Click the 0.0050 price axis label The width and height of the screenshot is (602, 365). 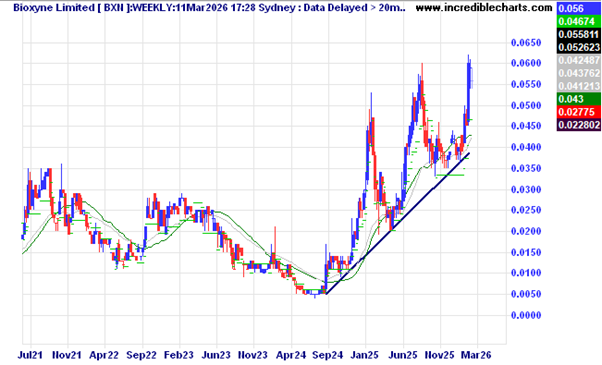(x=526, y=294)
